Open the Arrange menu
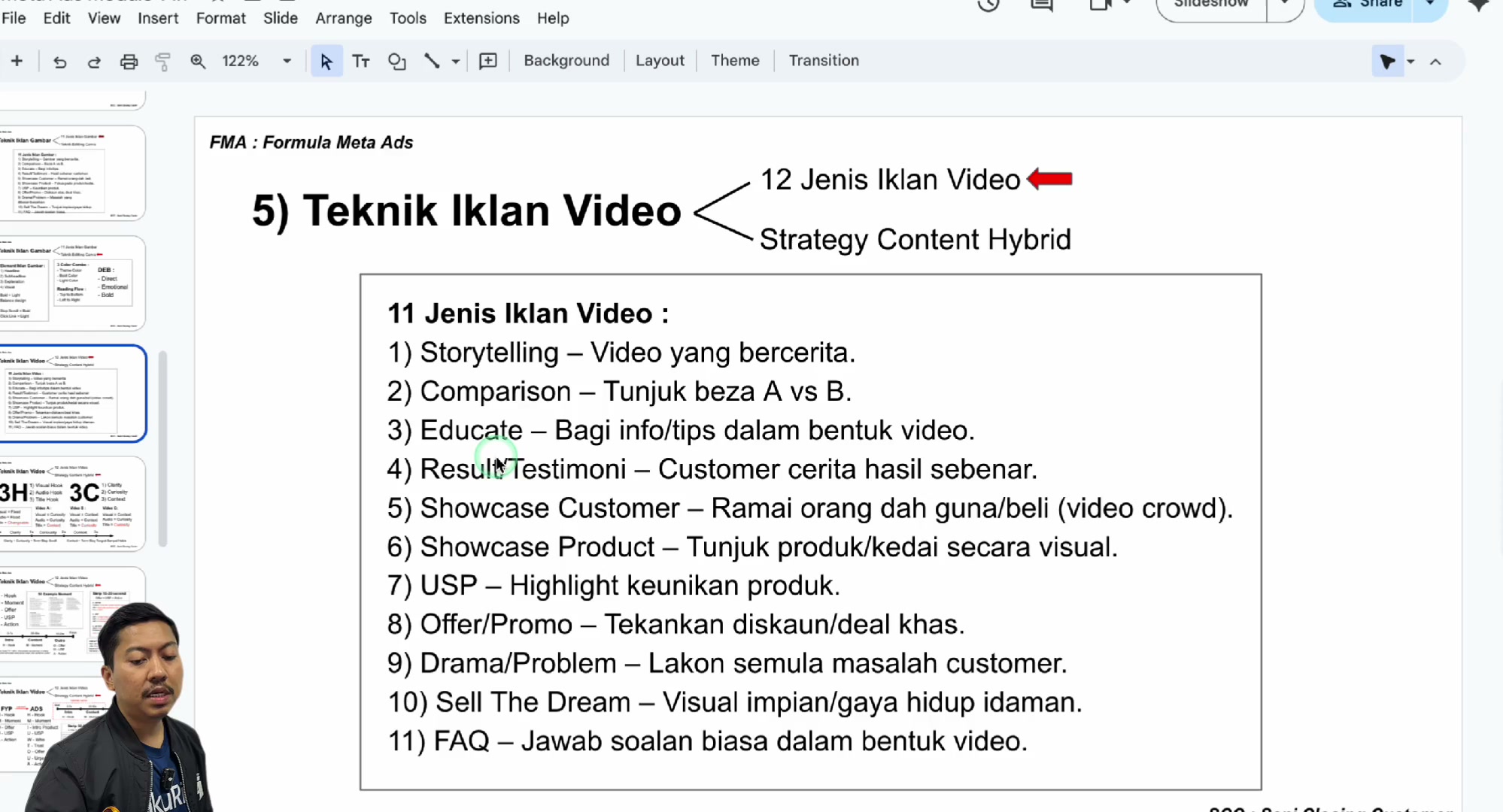The height and width of the screenshot is (812, 1503). pyautogui.click(x=343, y=18)
